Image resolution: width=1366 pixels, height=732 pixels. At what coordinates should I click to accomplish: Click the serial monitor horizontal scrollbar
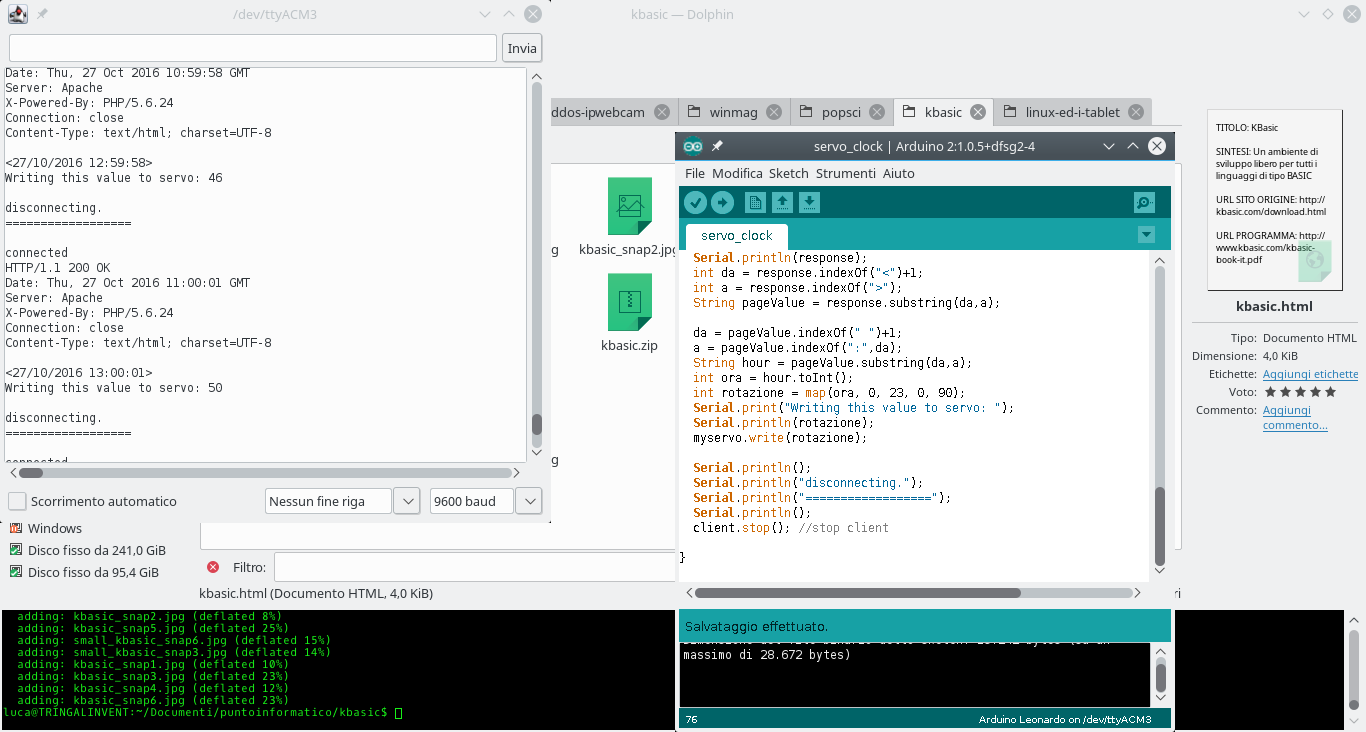pos(266,473)
